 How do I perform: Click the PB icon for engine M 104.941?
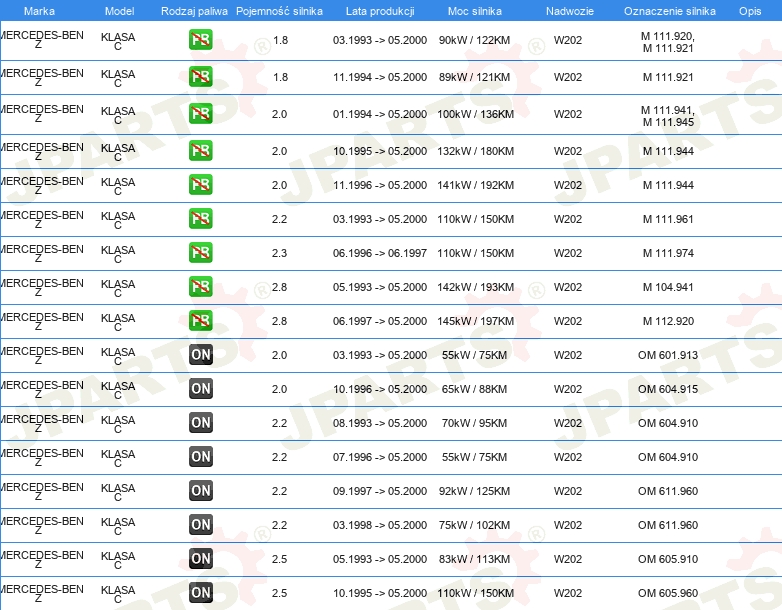(201, 287)
